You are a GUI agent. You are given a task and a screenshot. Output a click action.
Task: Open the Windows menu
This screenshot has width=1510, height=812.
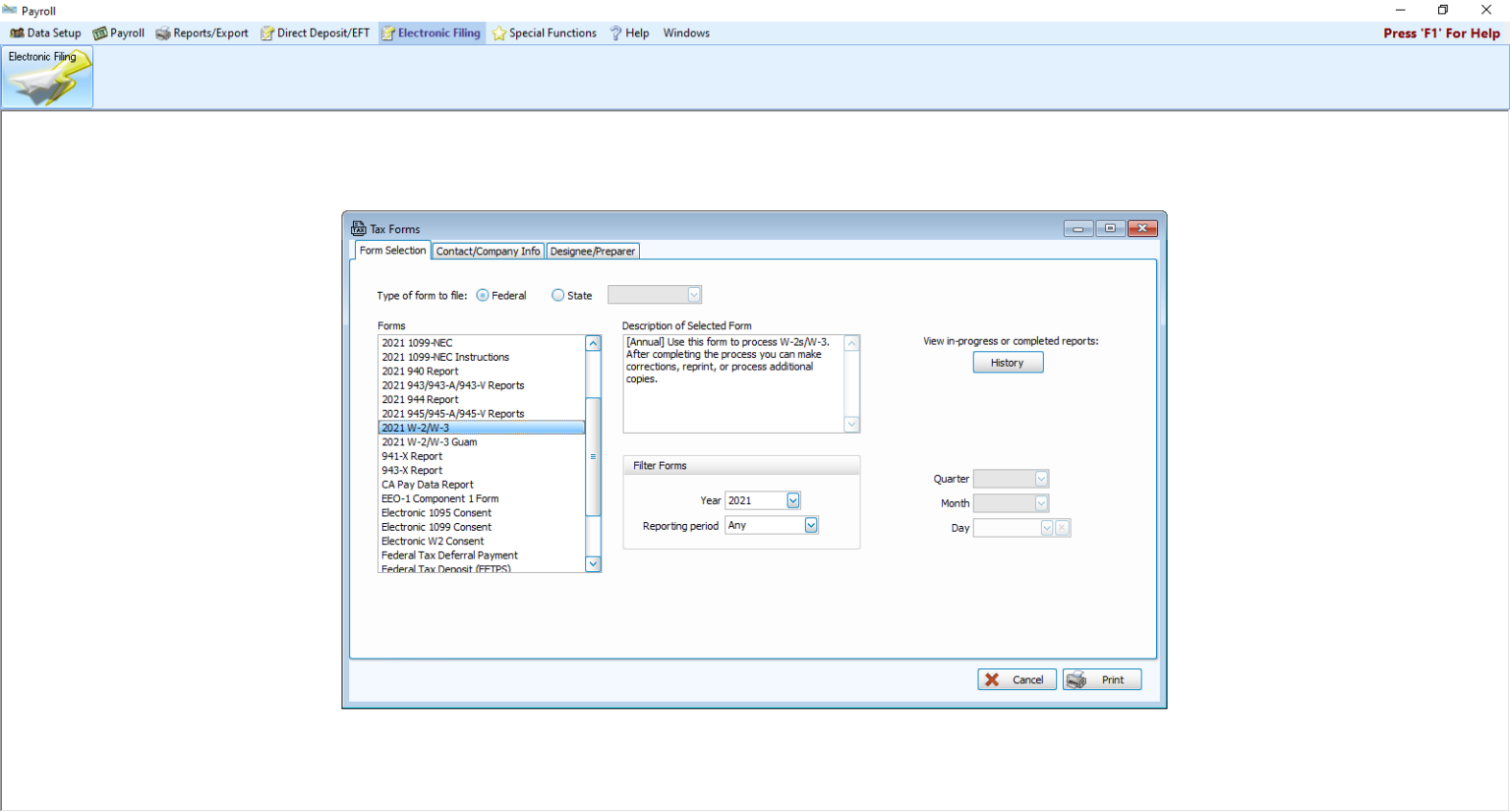686,33
